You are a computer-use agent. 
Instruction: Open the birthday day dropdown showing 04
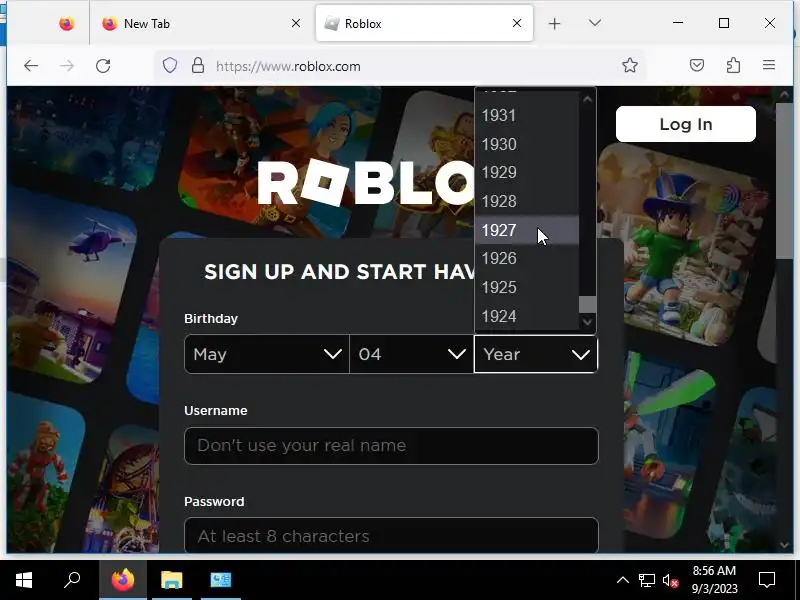(412, 354)
